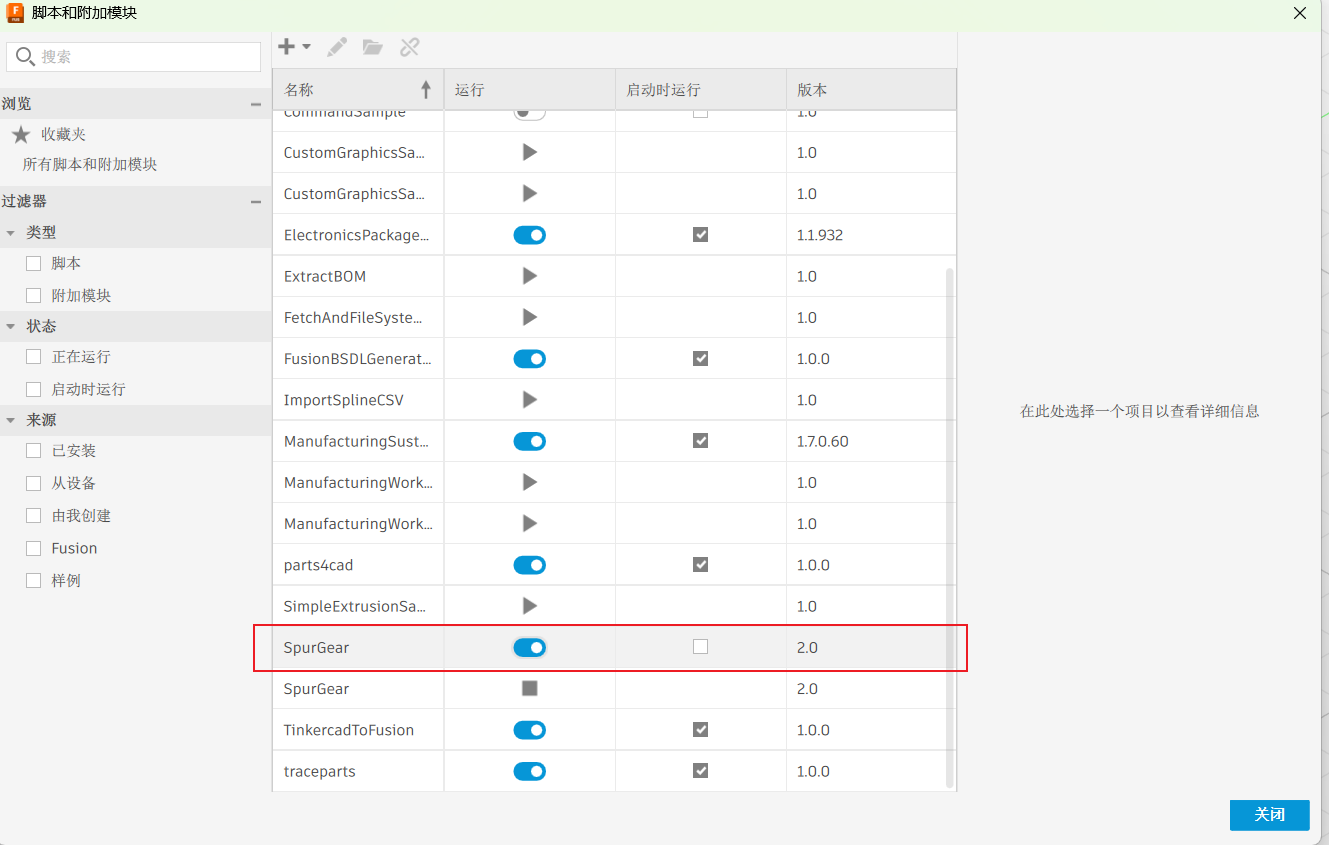Toggle off the parts4cad add-in switch
The width and height of the screenshot is (1329, 845).
coord(530,565)
